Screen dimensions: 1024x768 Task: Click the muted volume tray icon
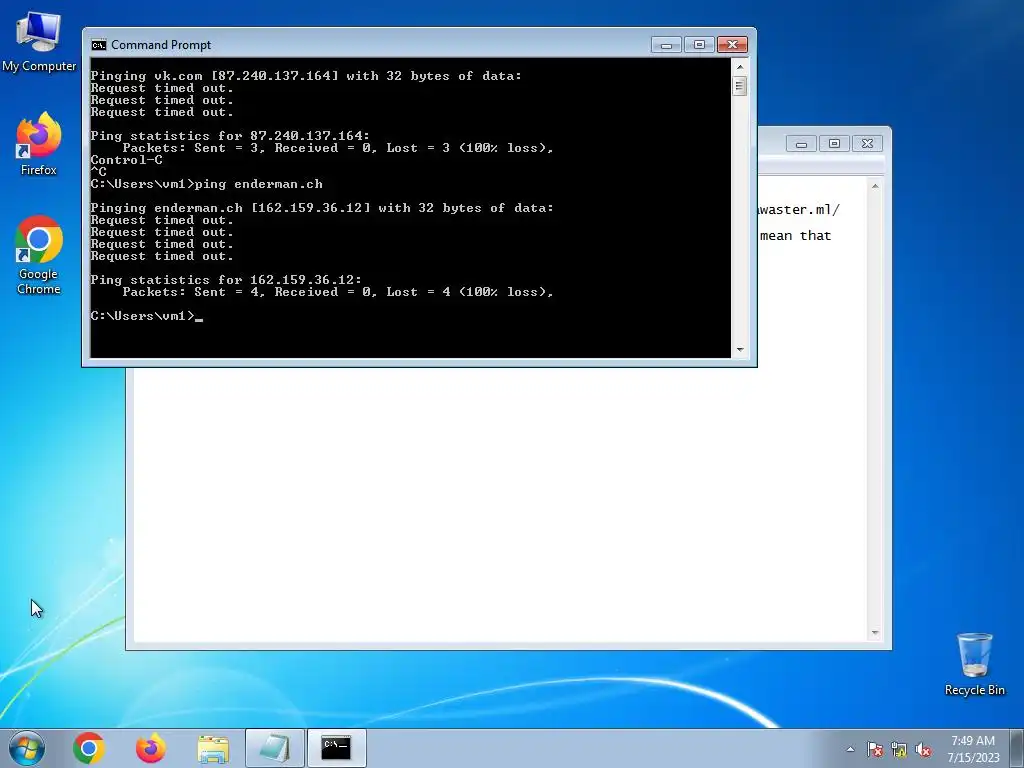(923, 749)
